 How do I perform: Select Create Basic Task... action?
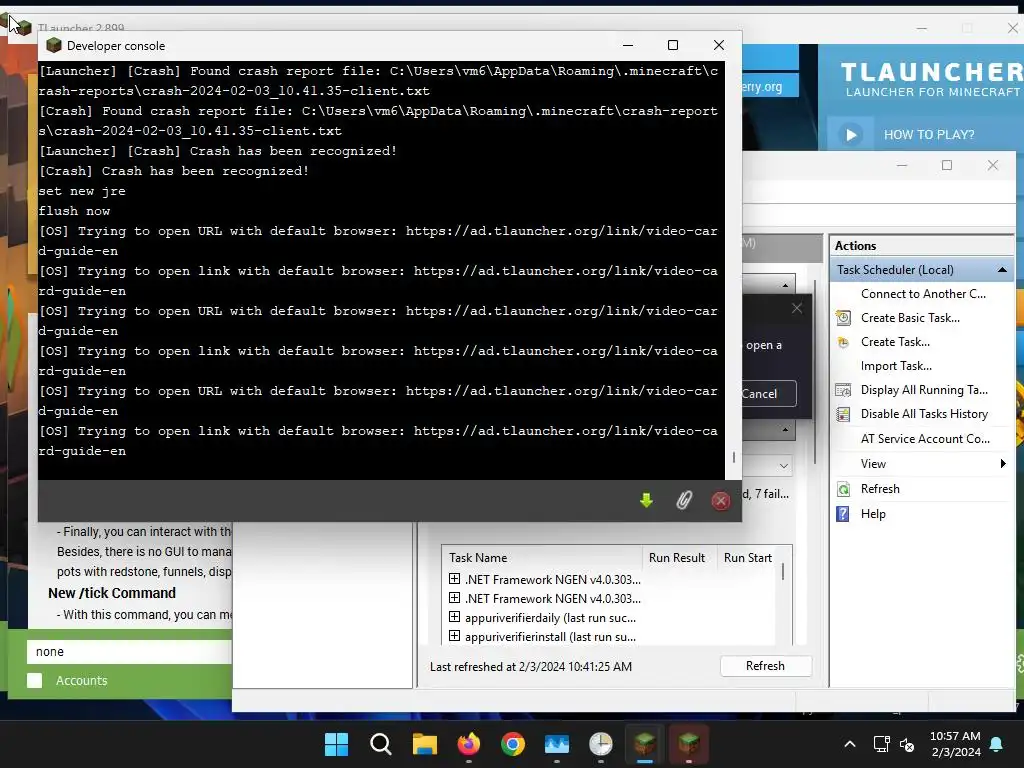(x=910, y=318)
